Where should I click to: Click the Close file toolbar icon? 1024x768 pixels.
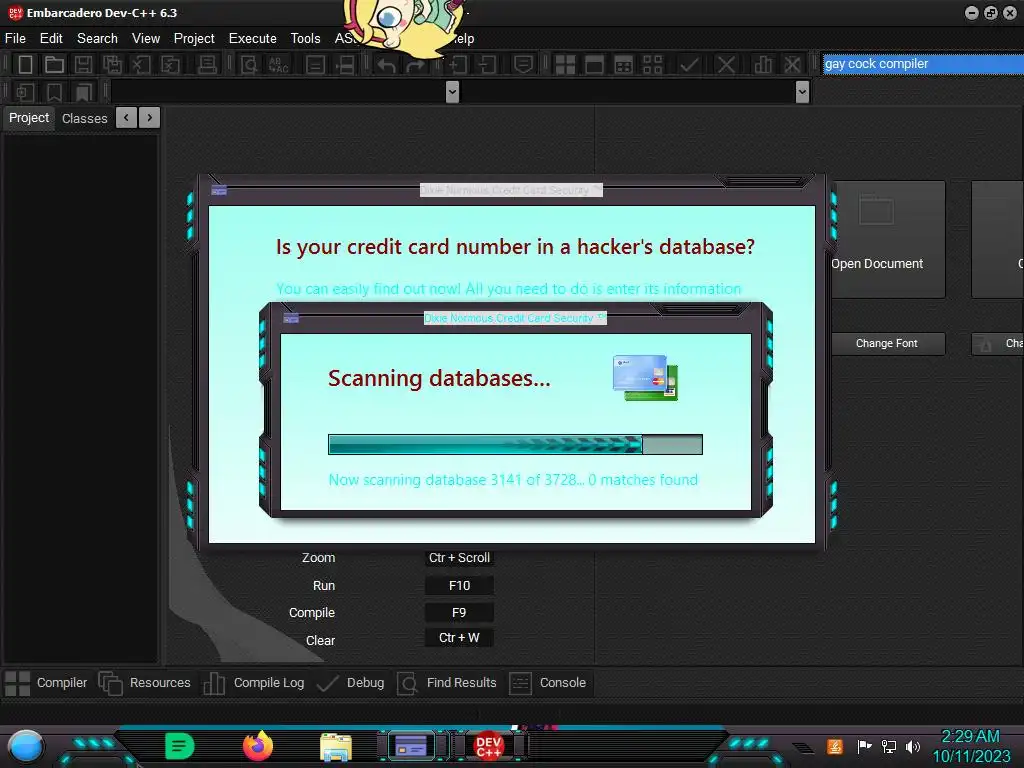click(x=141, y=65)
